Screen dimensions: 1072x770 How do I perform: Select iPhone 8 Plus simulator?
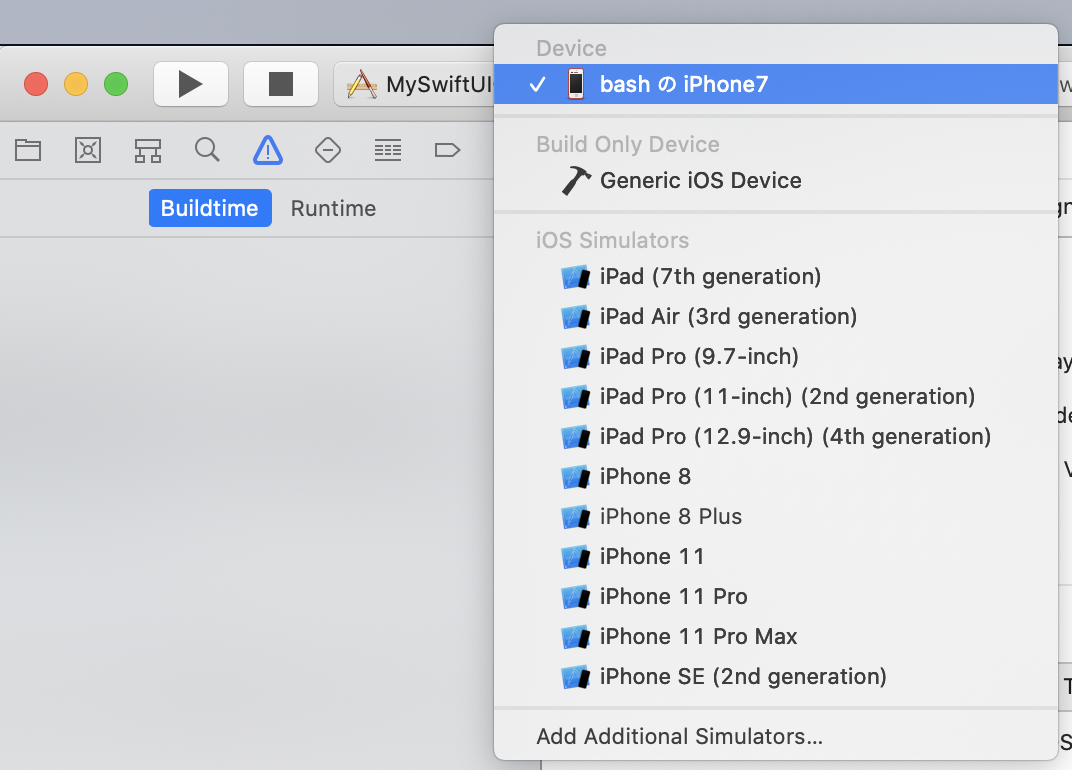776,516
